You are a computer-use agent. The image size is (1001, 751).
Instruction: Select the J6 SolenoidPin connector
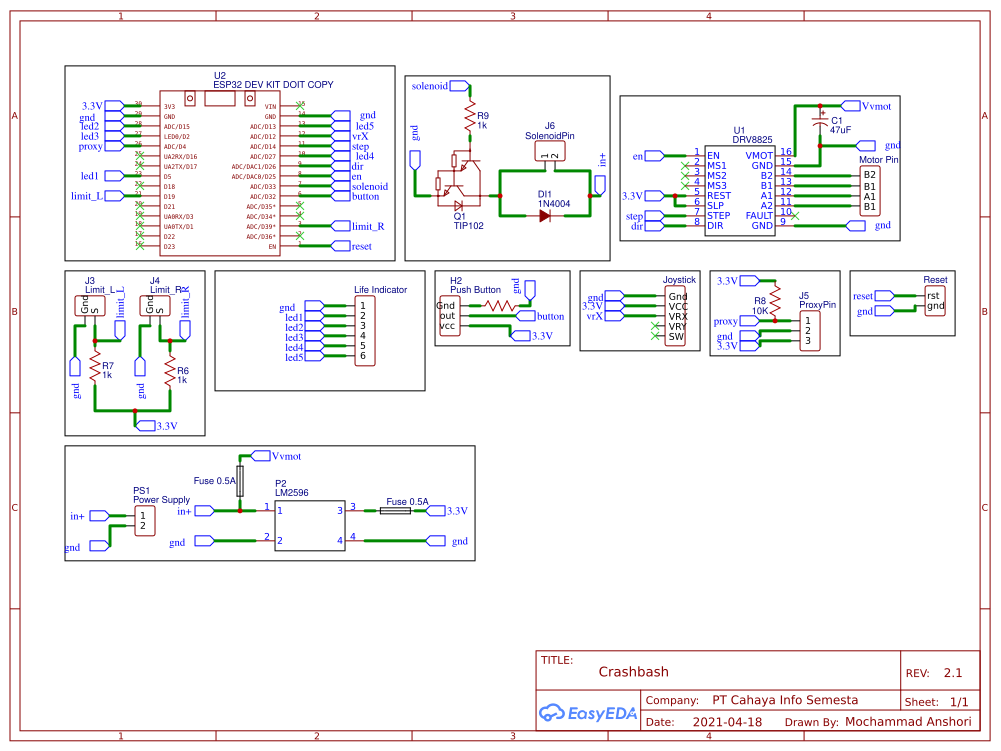550,152
